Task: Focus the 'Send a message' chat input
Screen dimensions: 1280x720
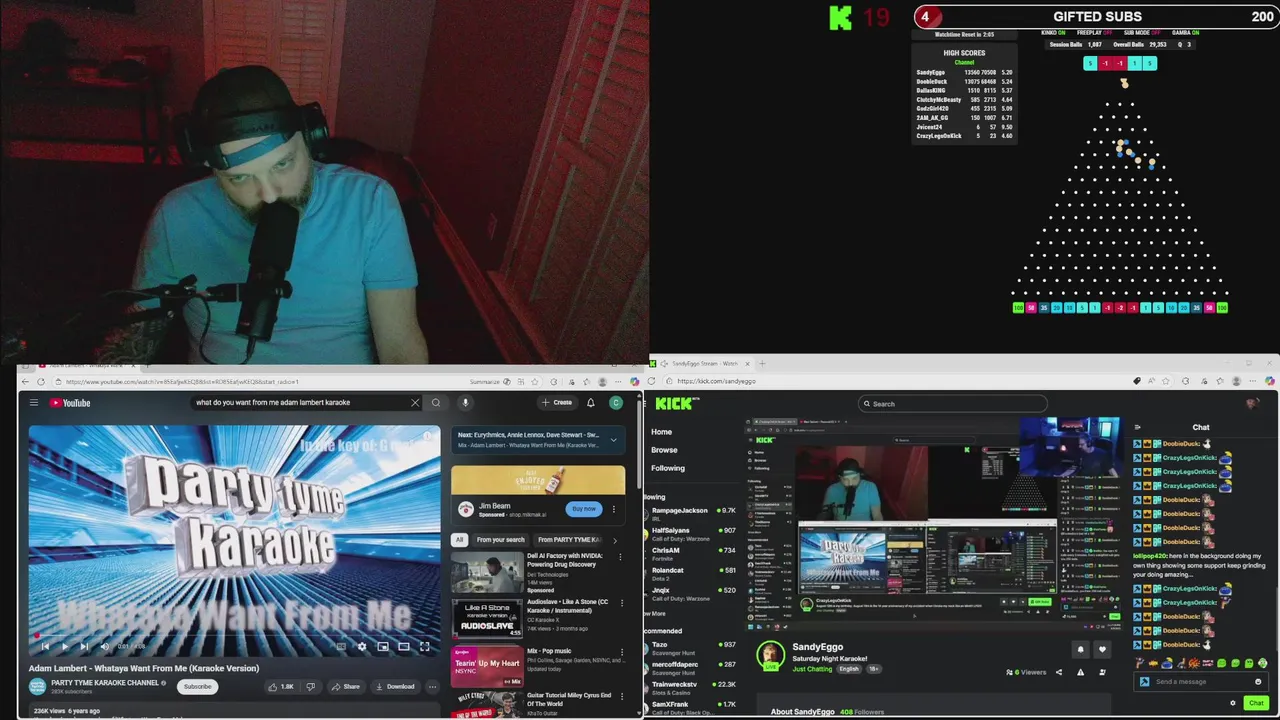Action: click(1200, 682)
